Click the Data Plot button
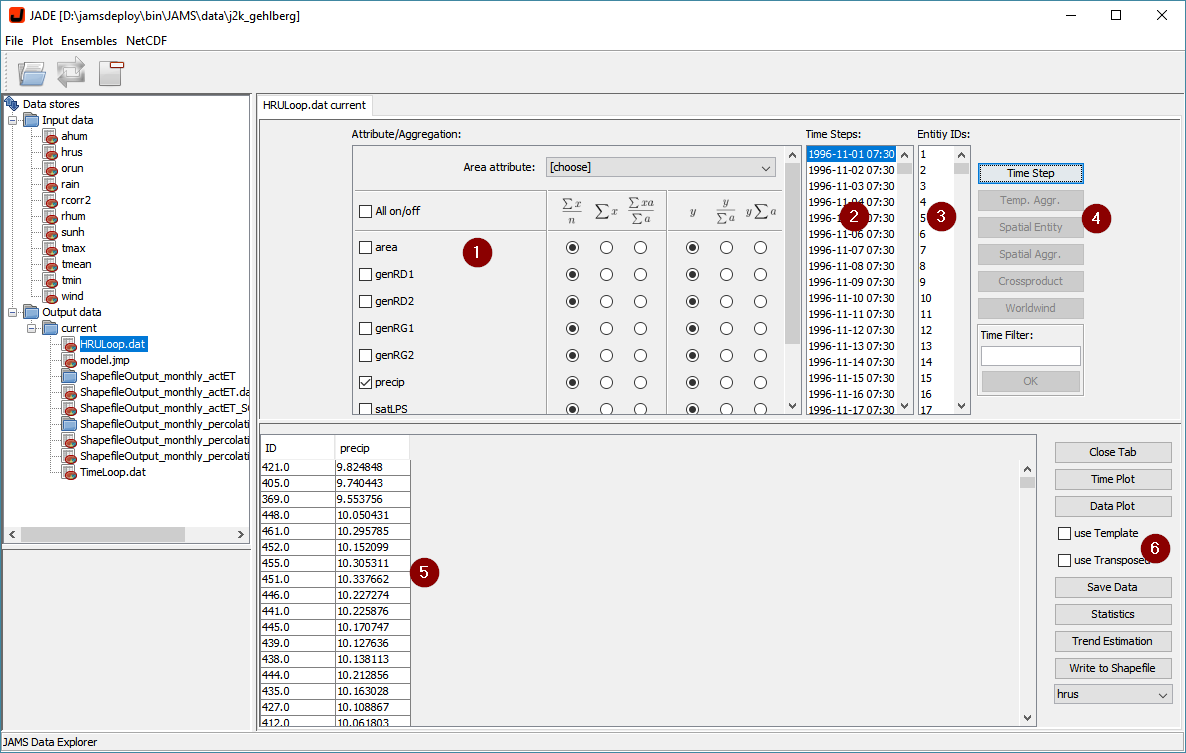 [x=1113, y=507]
